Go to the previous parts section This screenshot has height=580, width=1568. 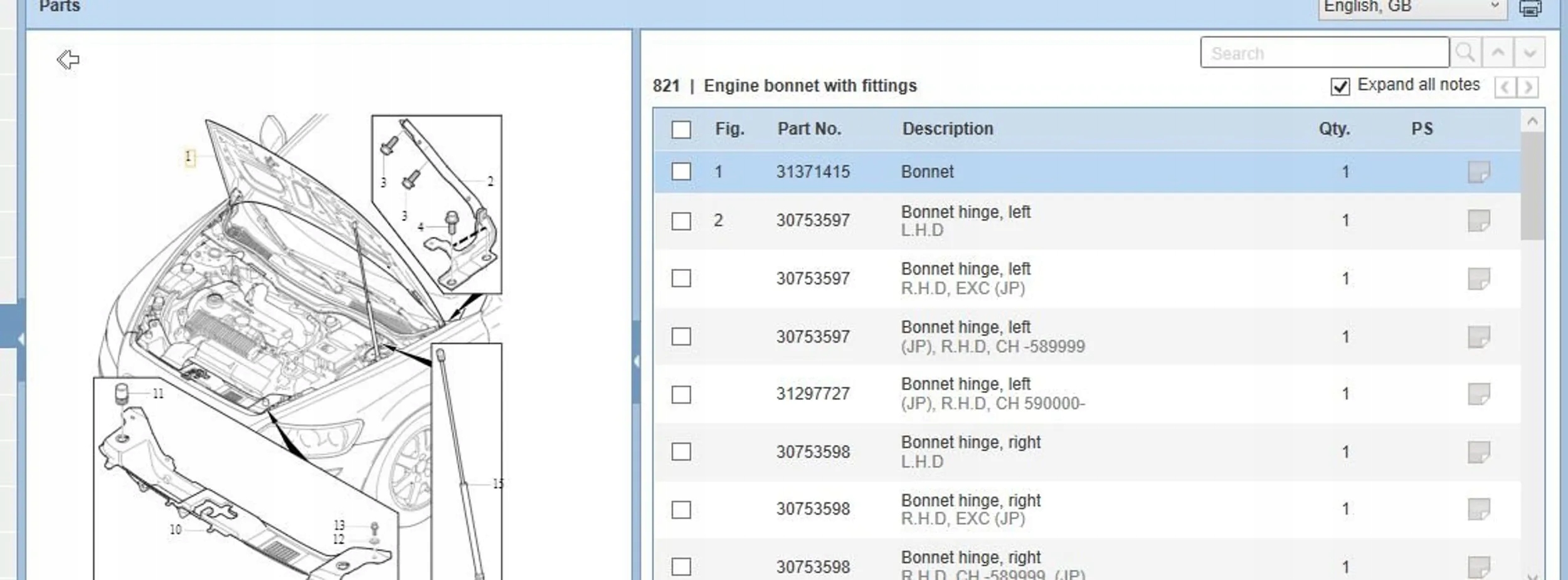tap(1505, 87)
